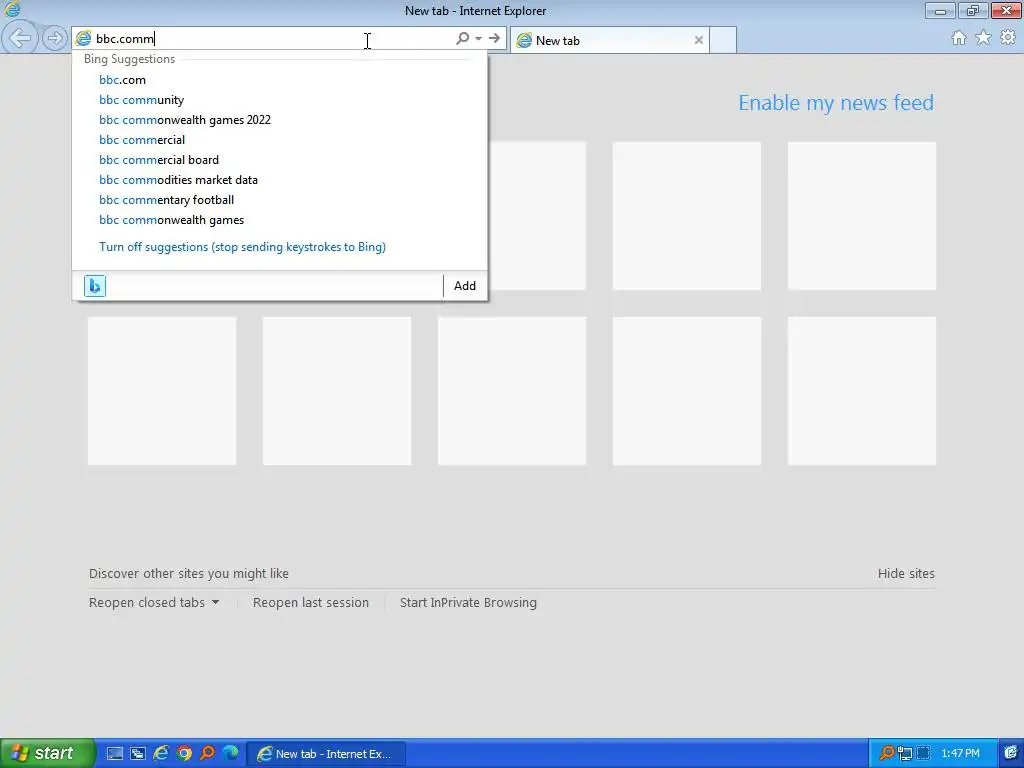
Task: Click the Forward navigation arrow
Action: click(x=55, y=38)
